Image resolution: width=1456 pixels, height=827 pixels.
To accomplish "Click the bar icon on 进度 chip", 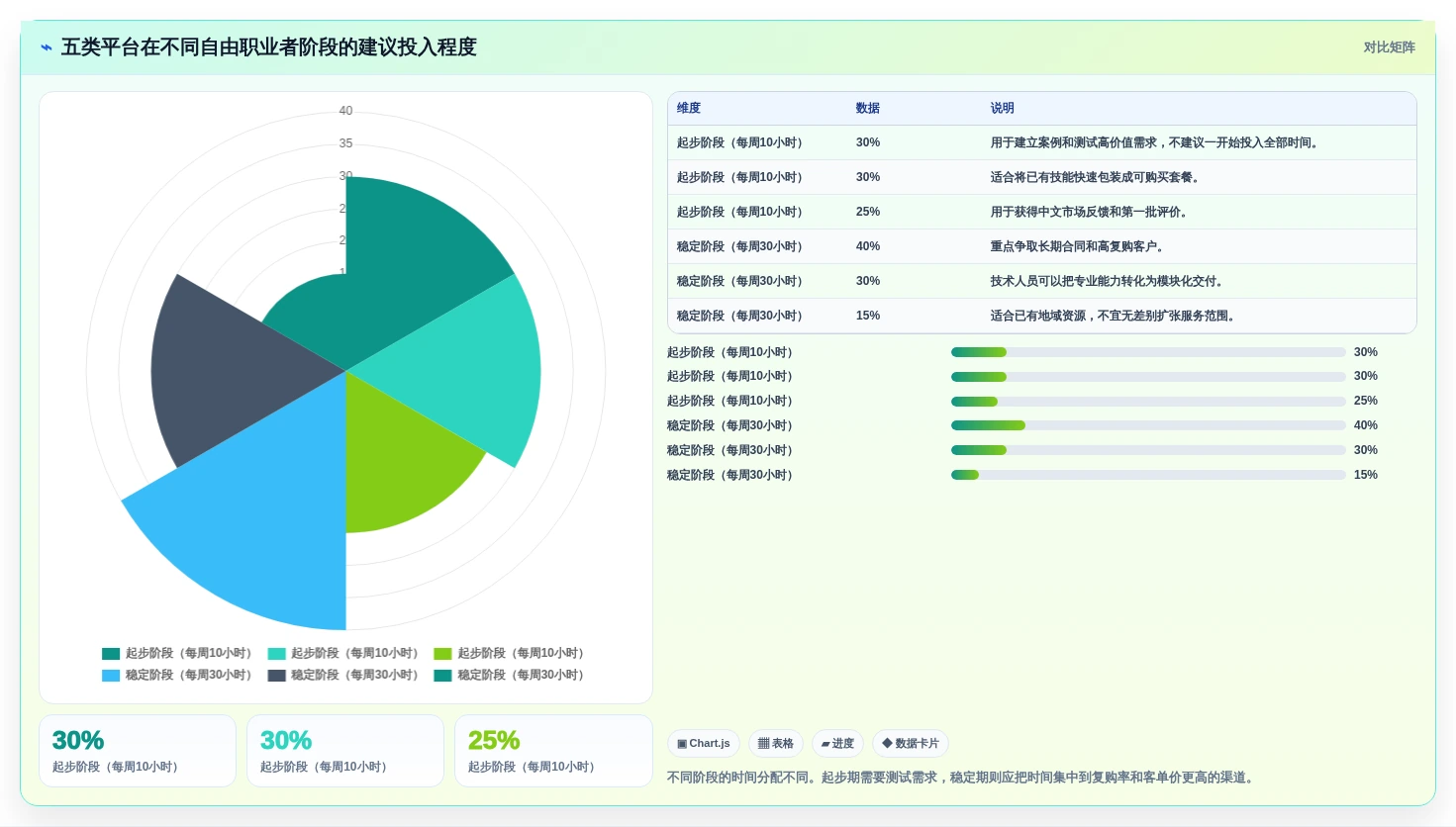I will pos(825,744).
